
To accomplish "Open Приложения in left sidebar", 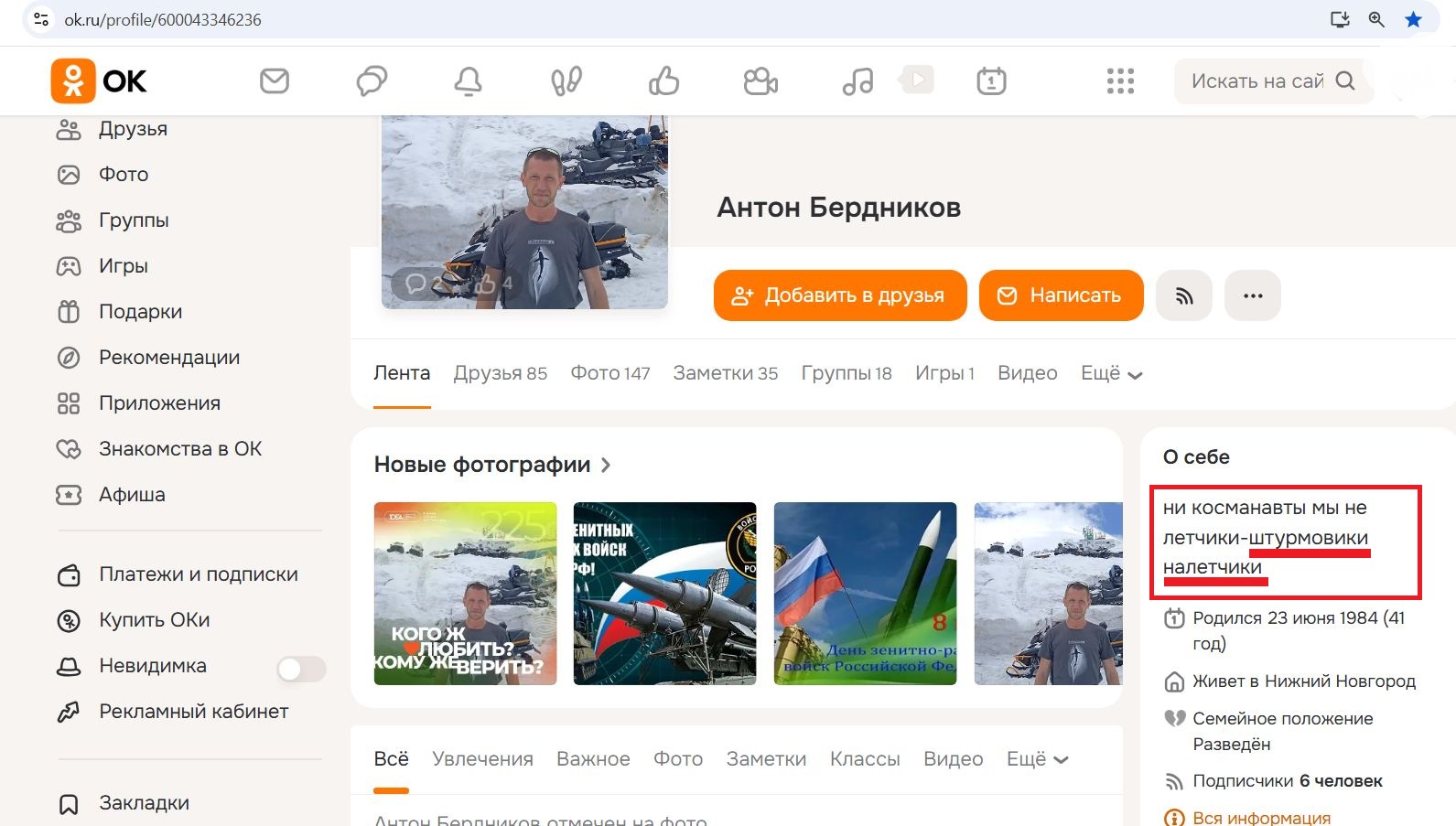I will (159, 402).
